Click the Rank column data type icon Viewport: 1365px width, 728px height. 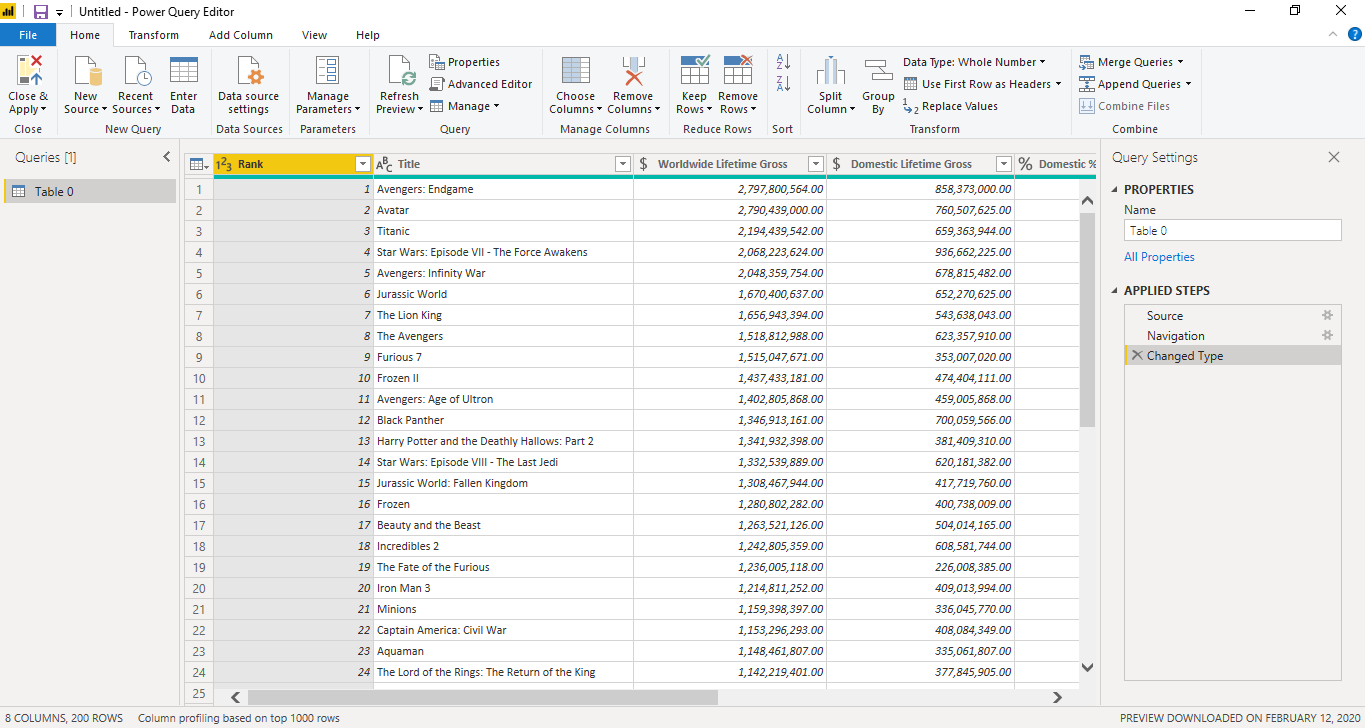pyautogui.click(x=224, y=164)
